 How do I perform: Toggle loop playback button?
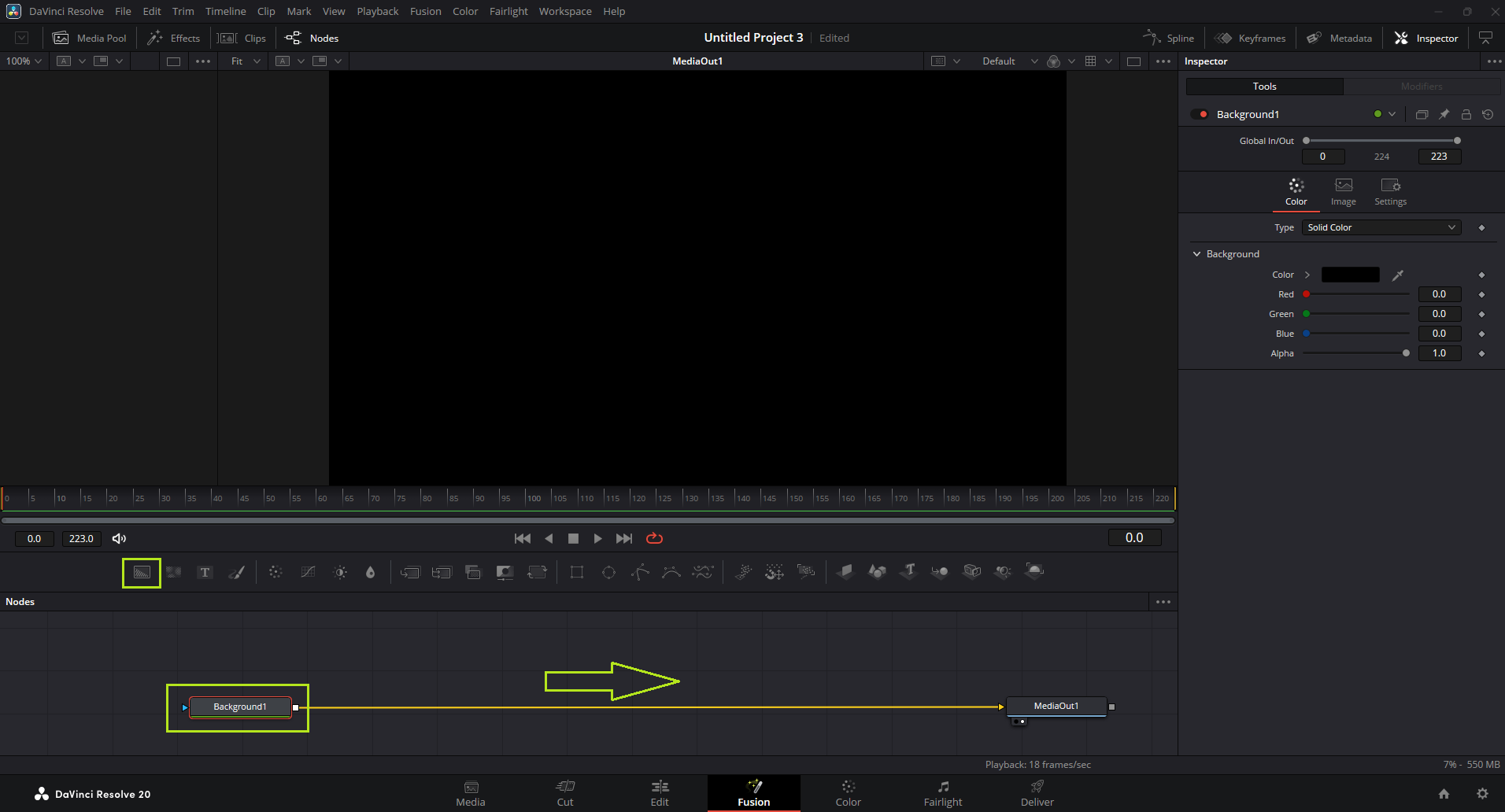click(654, 538)
